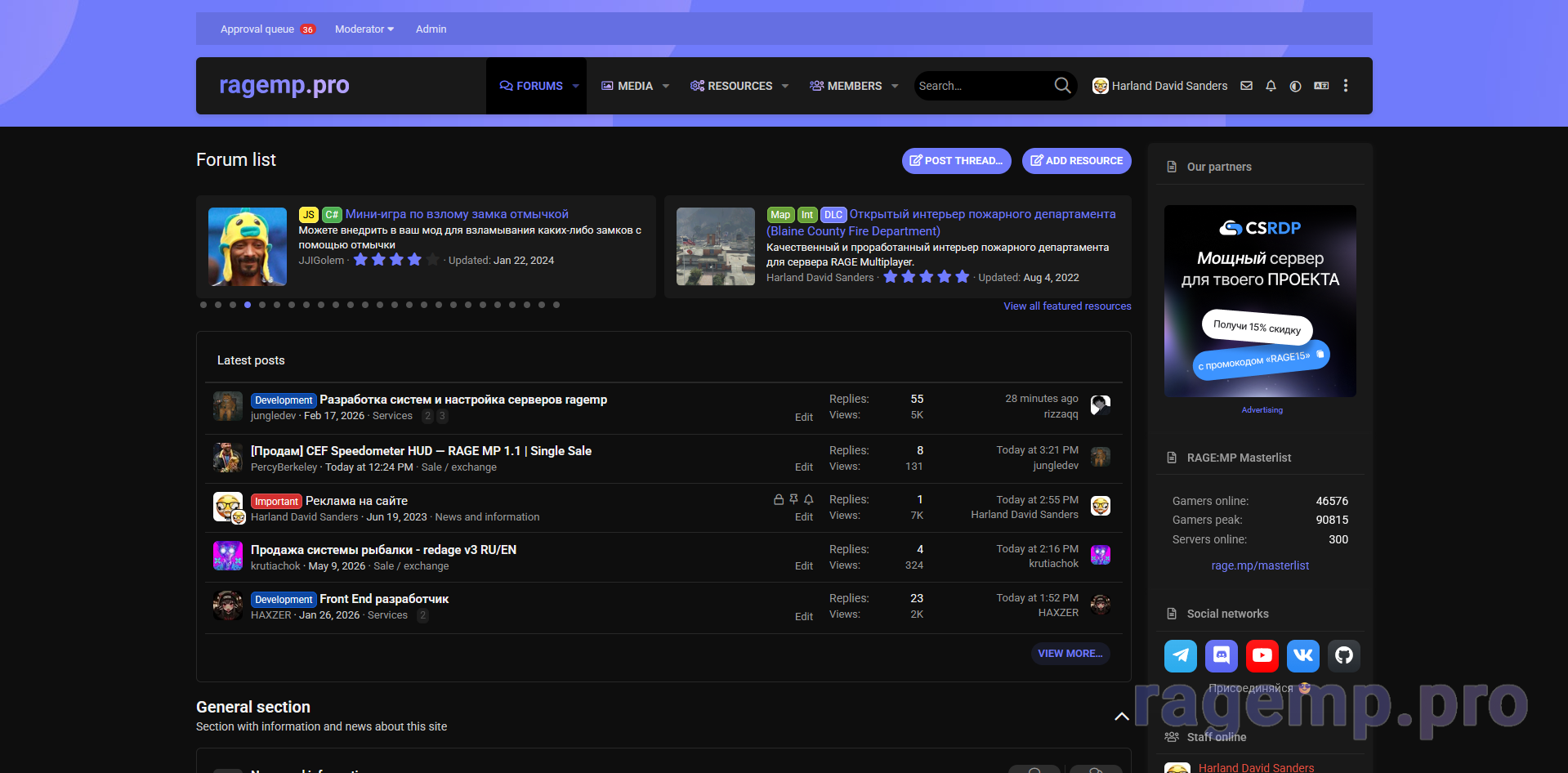Open thread Разработка систем и настройка серверов ragemp

click(463, 400)
